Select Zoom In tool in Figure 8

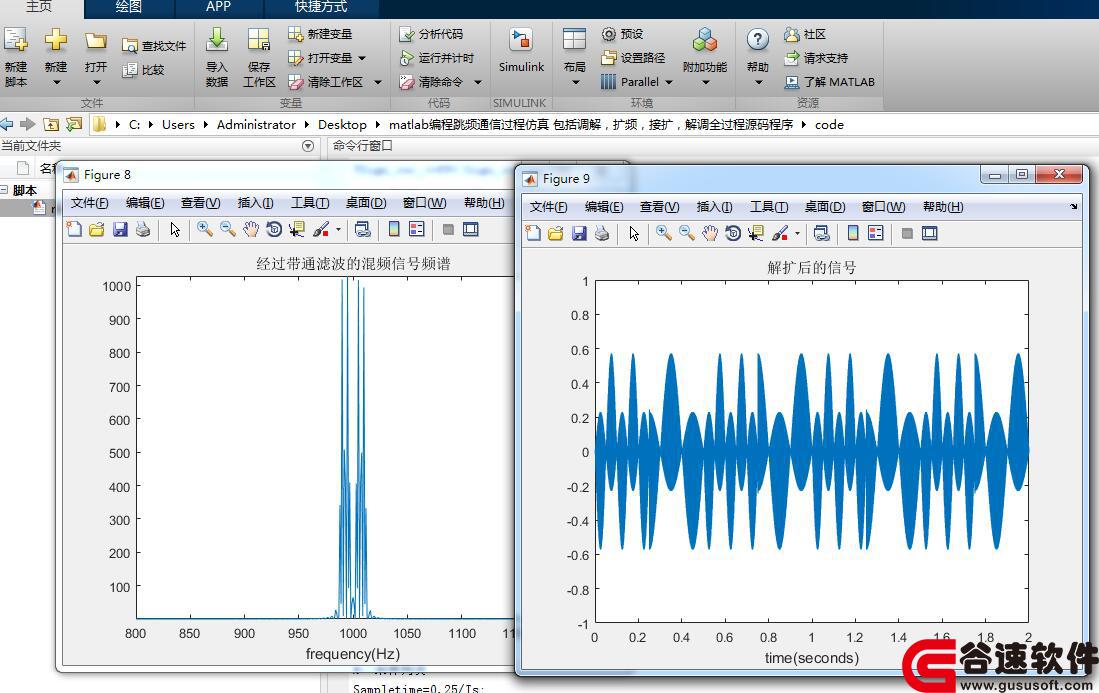[205, 229]
